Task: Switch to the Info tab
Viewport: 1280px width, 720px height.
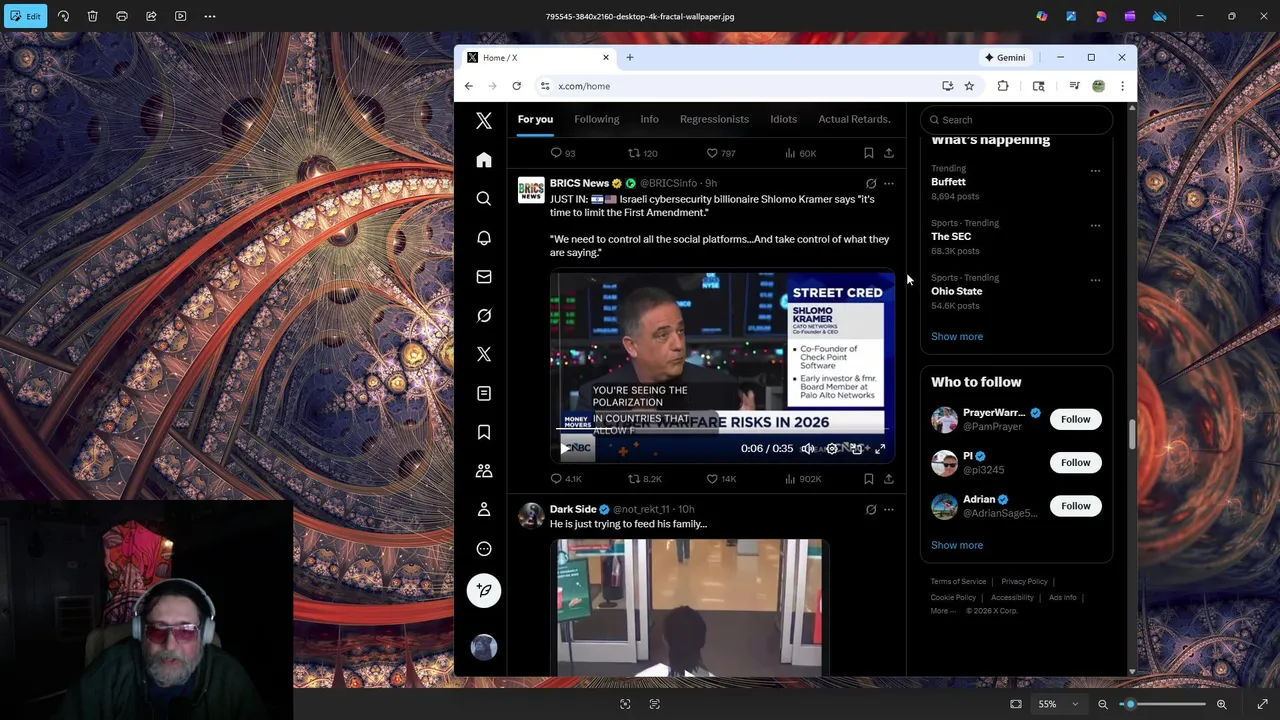Action: [649, 119]
